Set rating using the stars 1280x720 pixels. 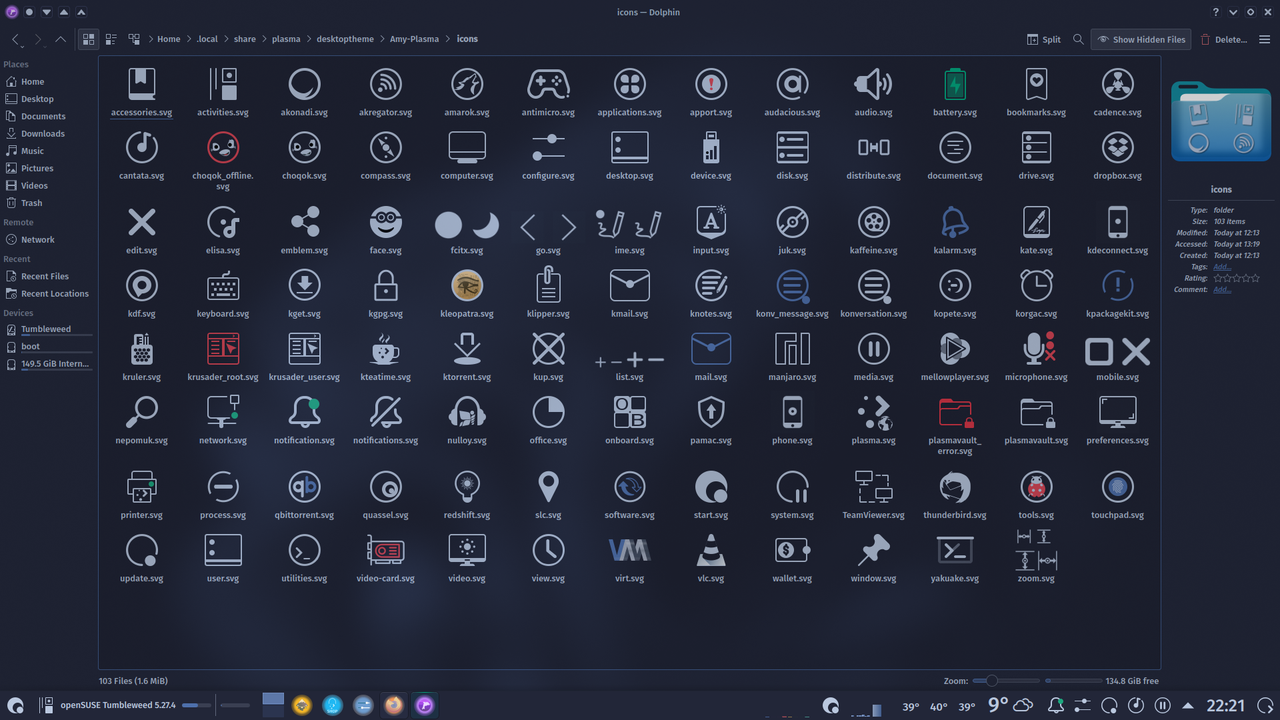point(1236,278)
